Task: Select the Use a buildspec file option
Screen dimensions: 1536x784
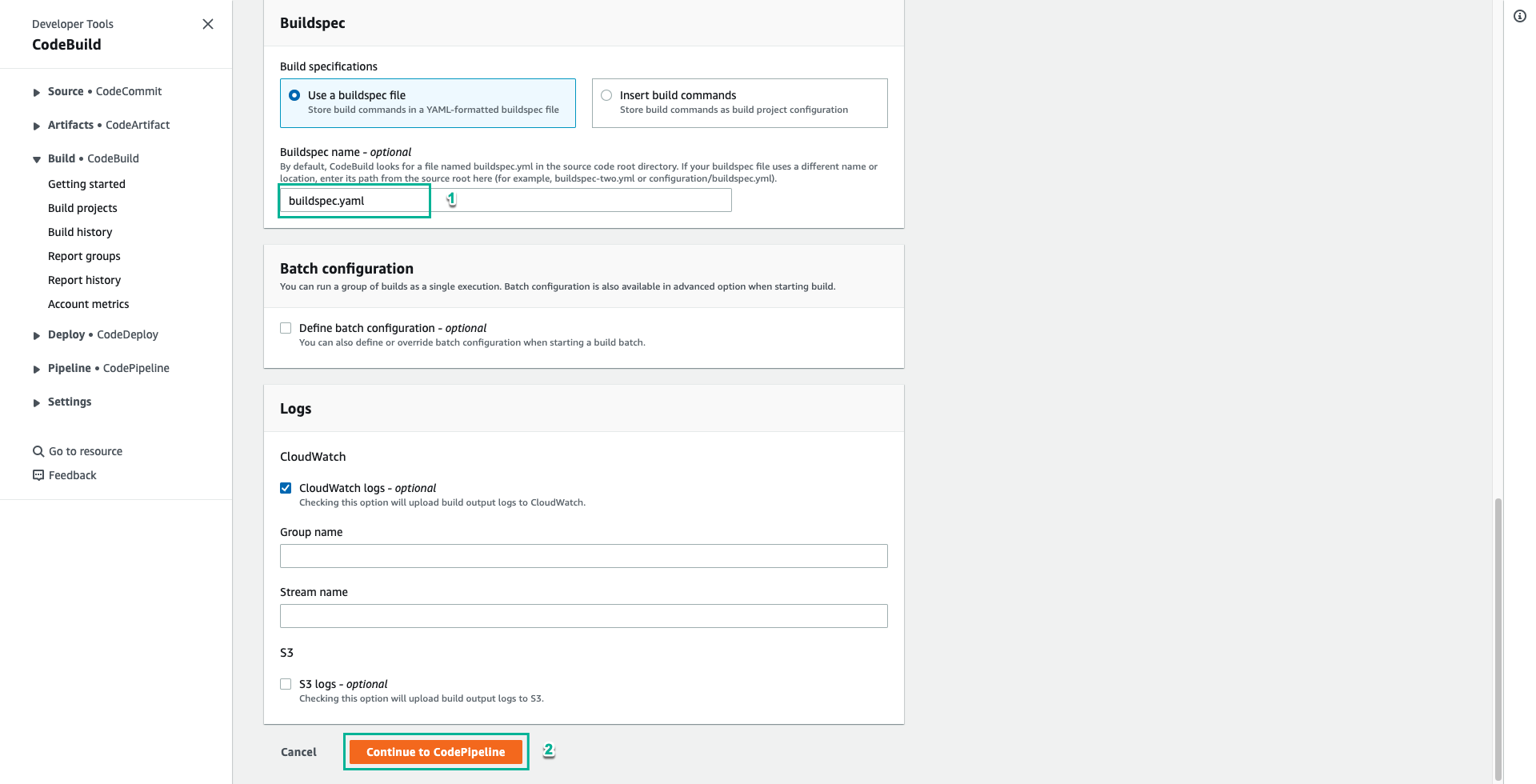Action: coord(294,95)
